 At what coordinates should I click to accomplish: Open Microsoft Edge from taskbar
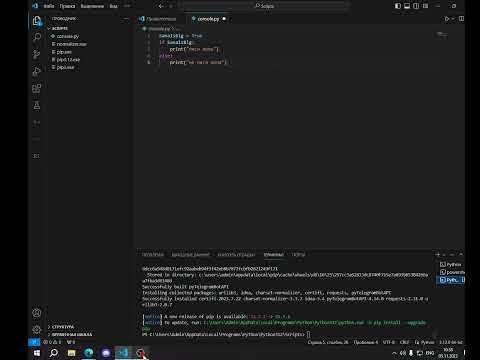(x=89, y=353)
